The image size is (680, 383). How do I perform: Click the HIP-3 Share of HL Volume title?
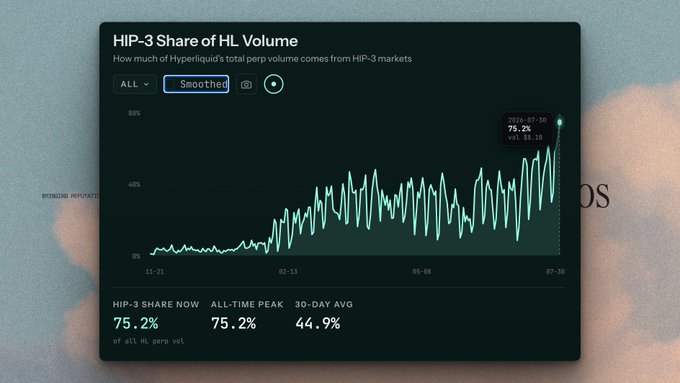(x=205, y=41)
